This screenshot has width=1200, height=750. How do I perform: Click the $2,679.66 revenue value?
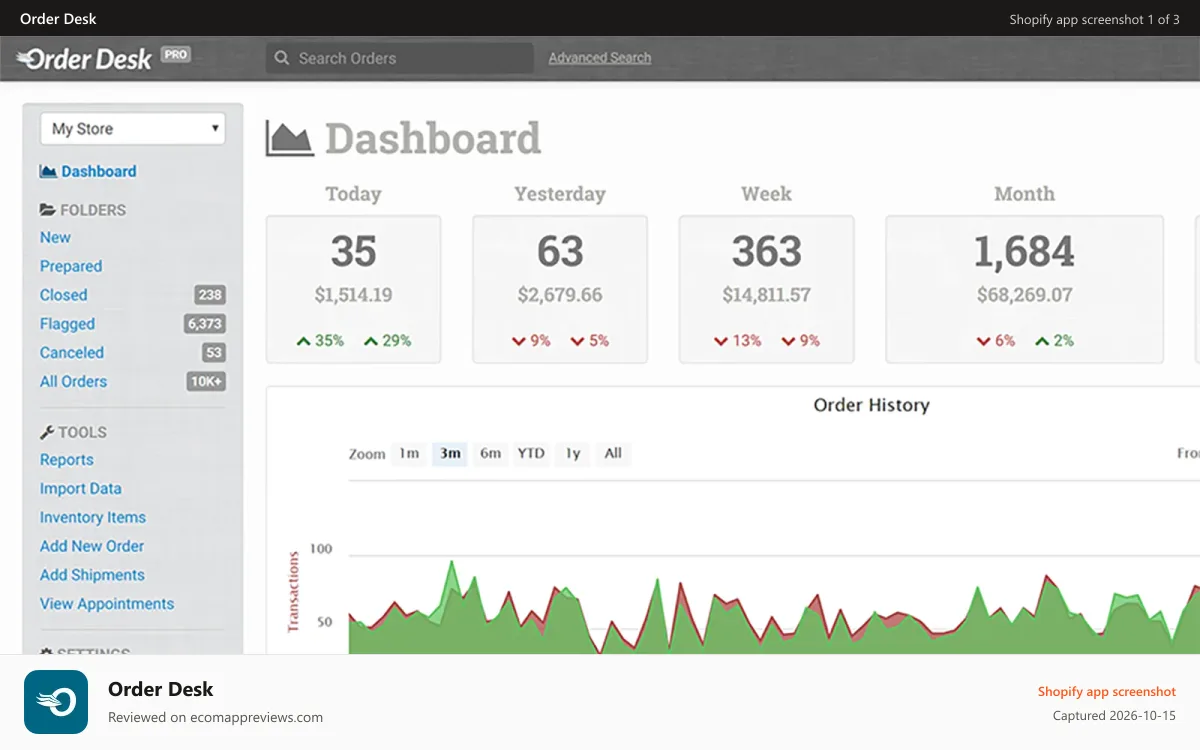[560, 295]
